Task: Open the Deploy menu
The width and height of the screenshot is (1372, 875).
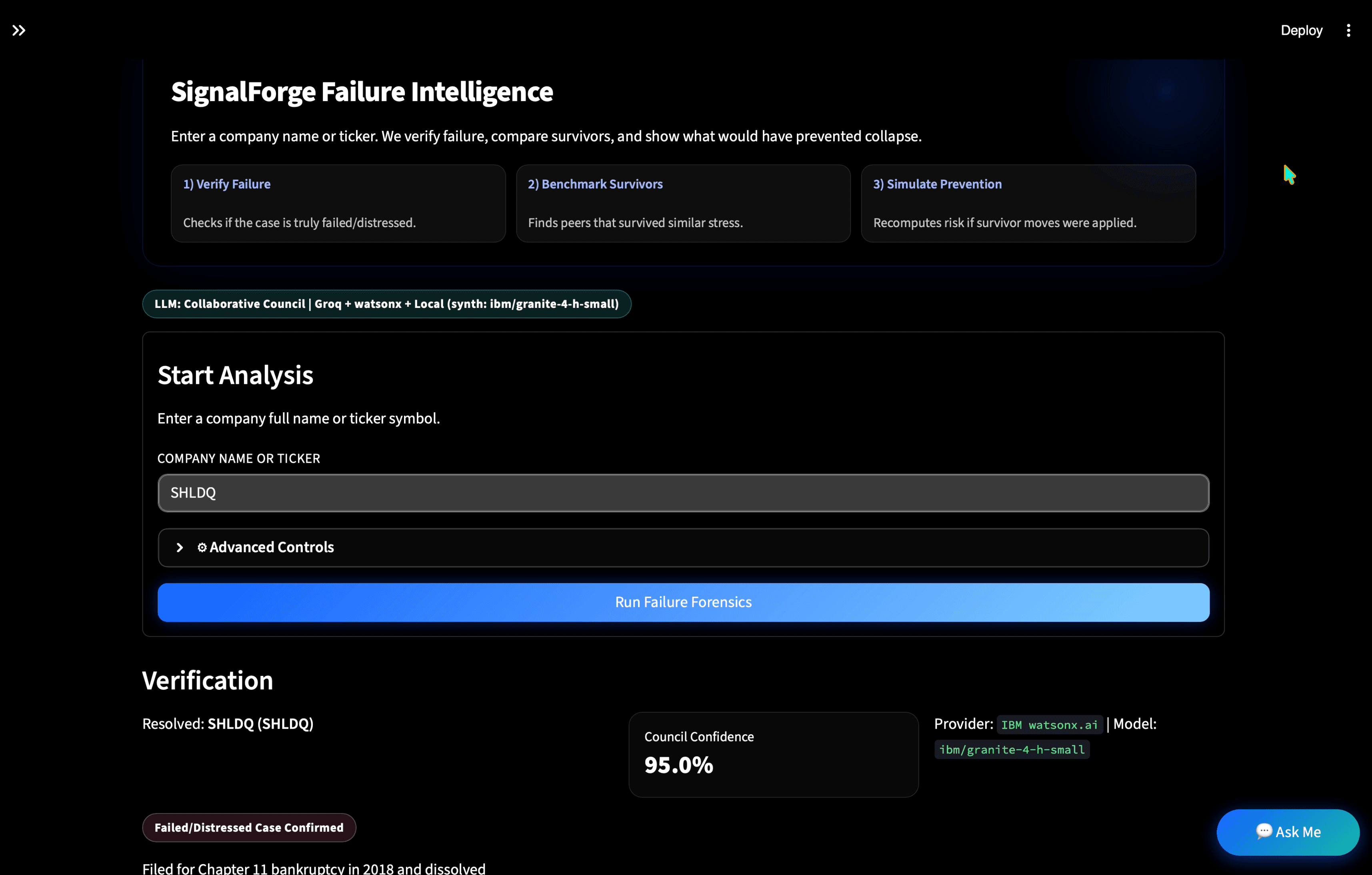Action: click(x=1302, y=30)
